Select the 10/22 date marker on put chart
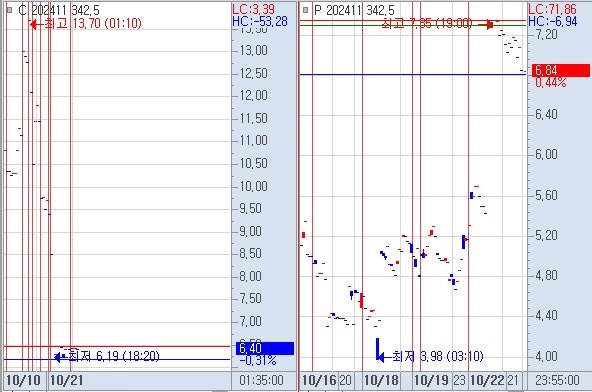This screenshot has height=392, width=592. (x=487, y=380)
